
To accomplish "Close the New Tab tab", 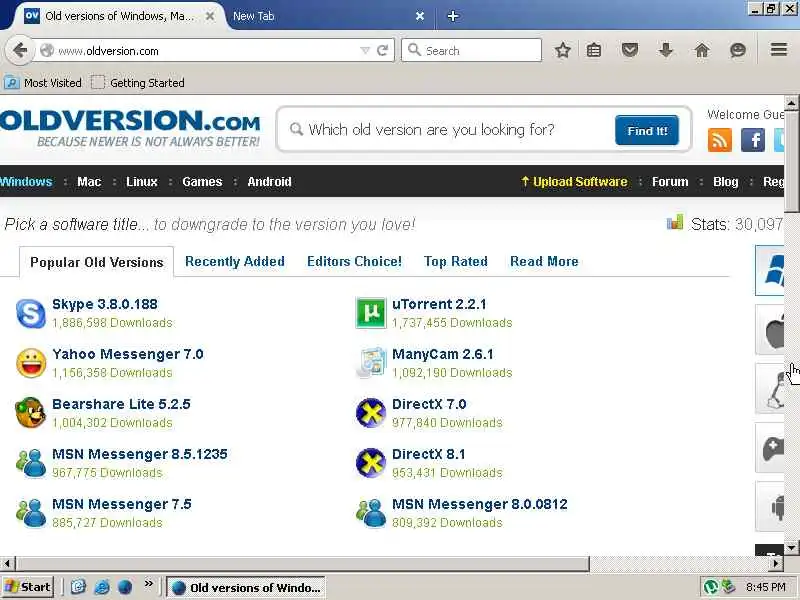I will [419, 16].
